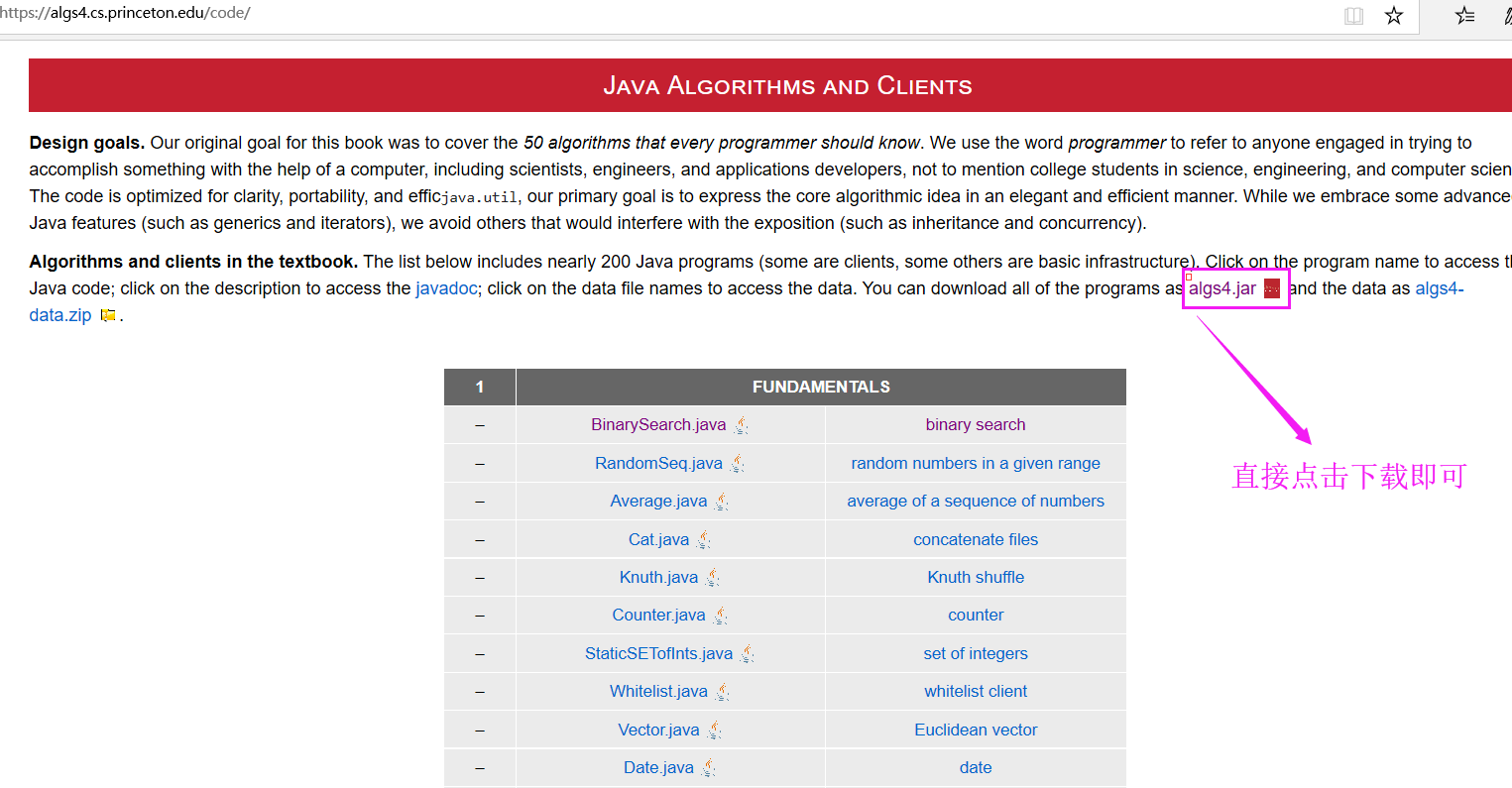This screenshot has width=1512, height=788.
Task: Open Counter.java source link
Action: 658,615
